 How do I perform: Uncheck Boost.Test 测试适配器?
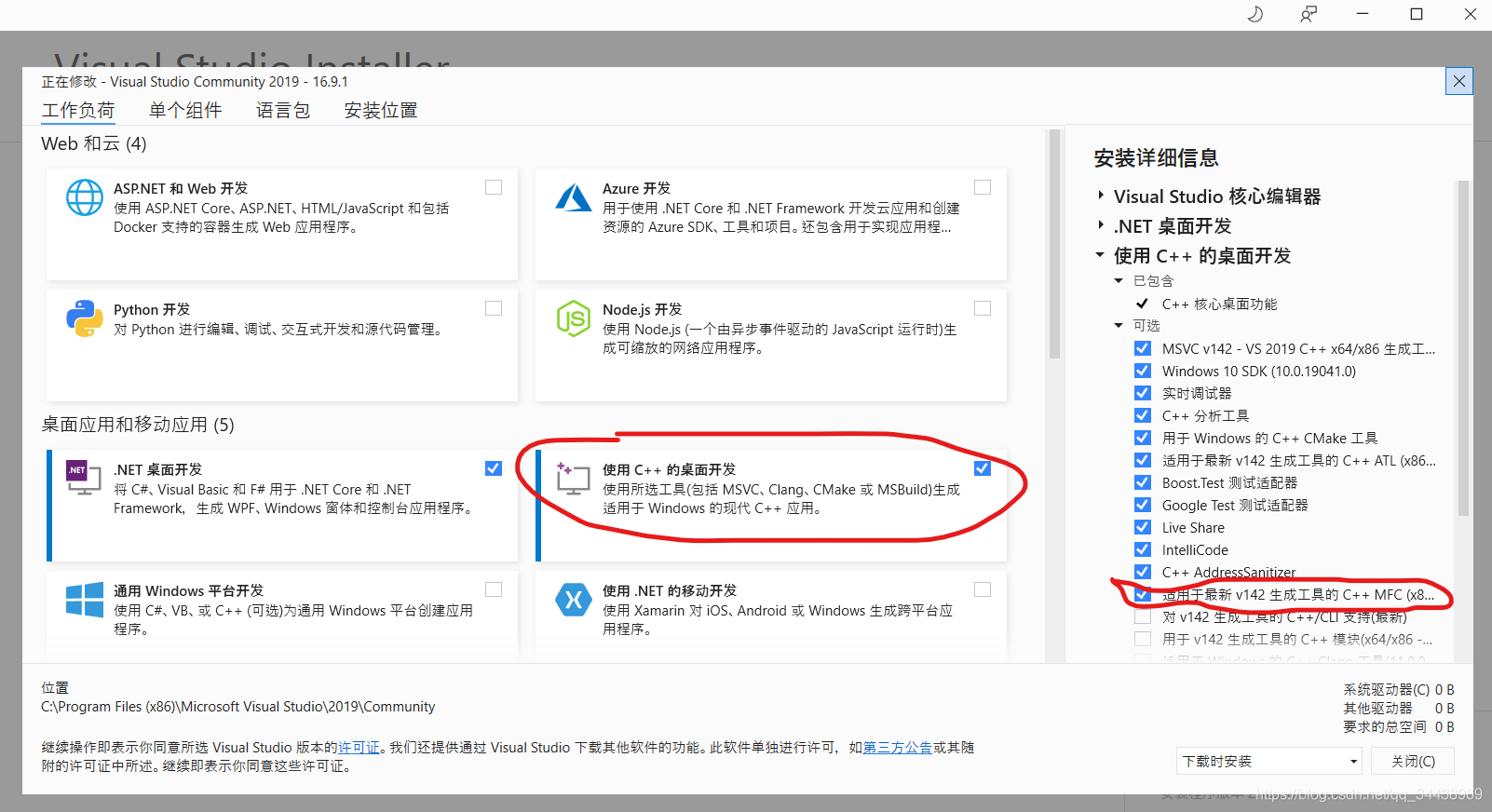pos(1143,482)
